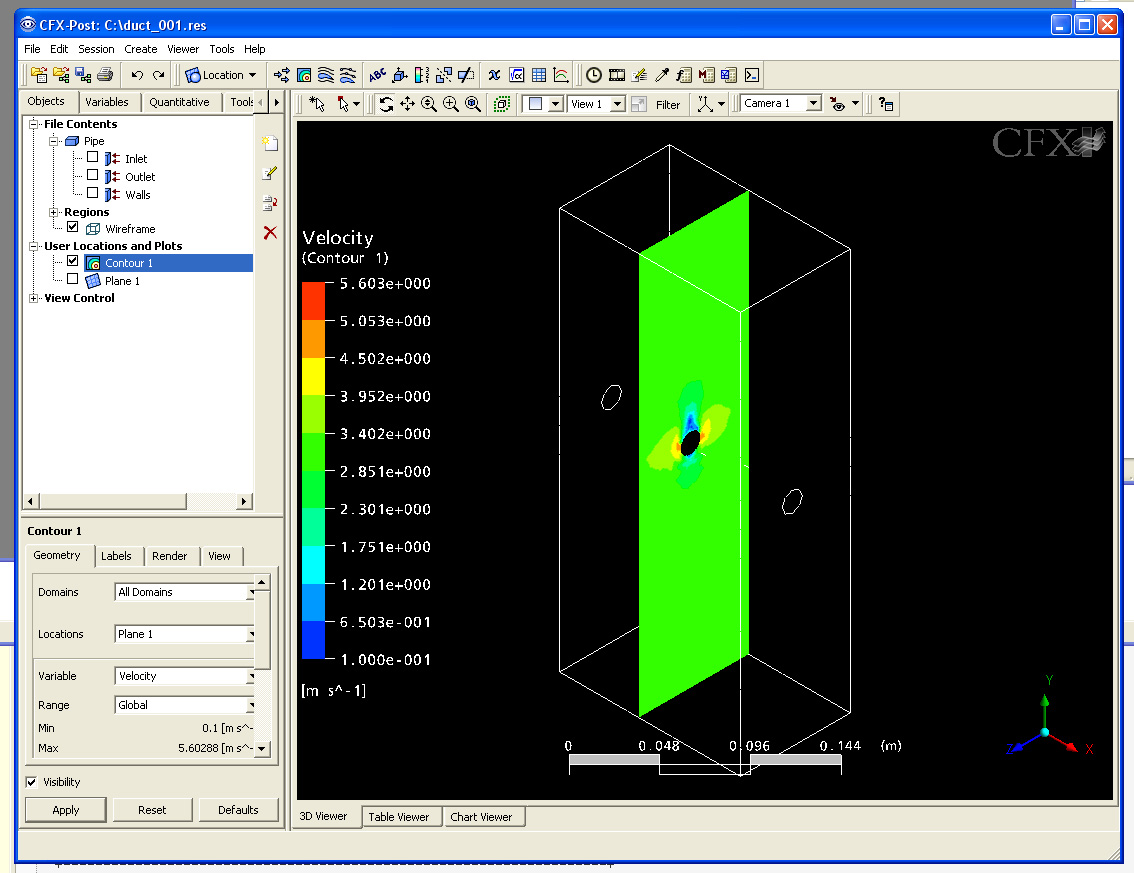This screenshot has height=873, width=1134.
Task: Open the Timestep Selector clock icon
Action: [594, 74]
